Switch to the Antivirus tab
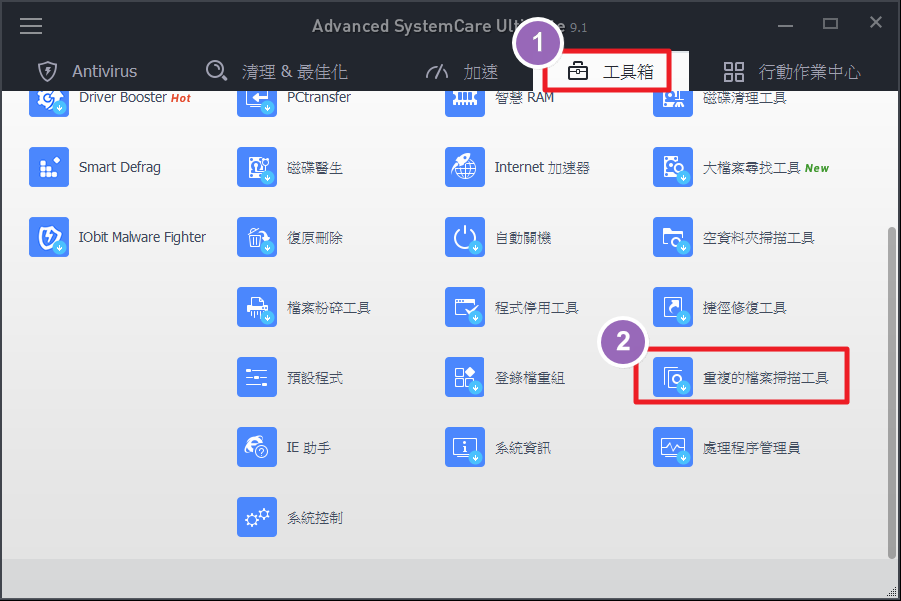Screen dimensions: 901x601 [x=87, y=71]
